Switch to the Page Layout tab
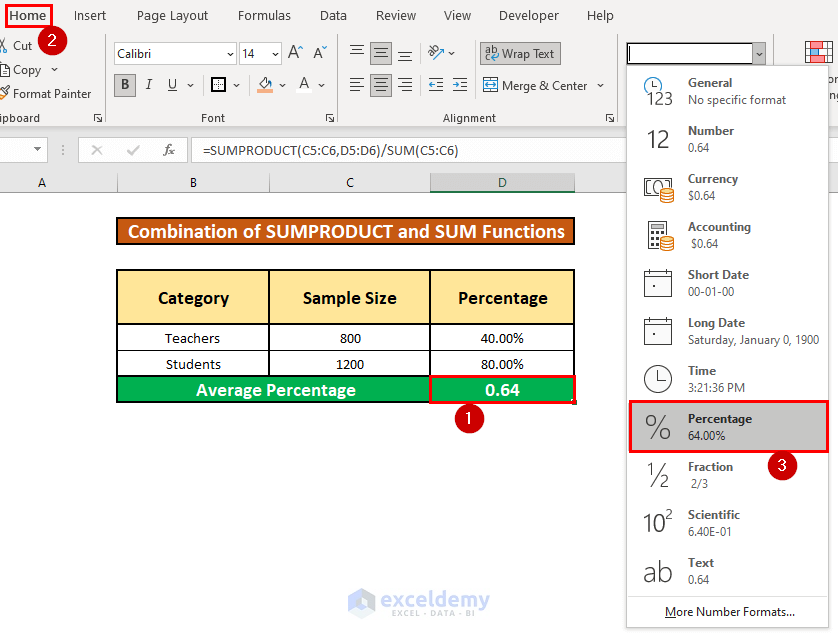 point(172,16)
